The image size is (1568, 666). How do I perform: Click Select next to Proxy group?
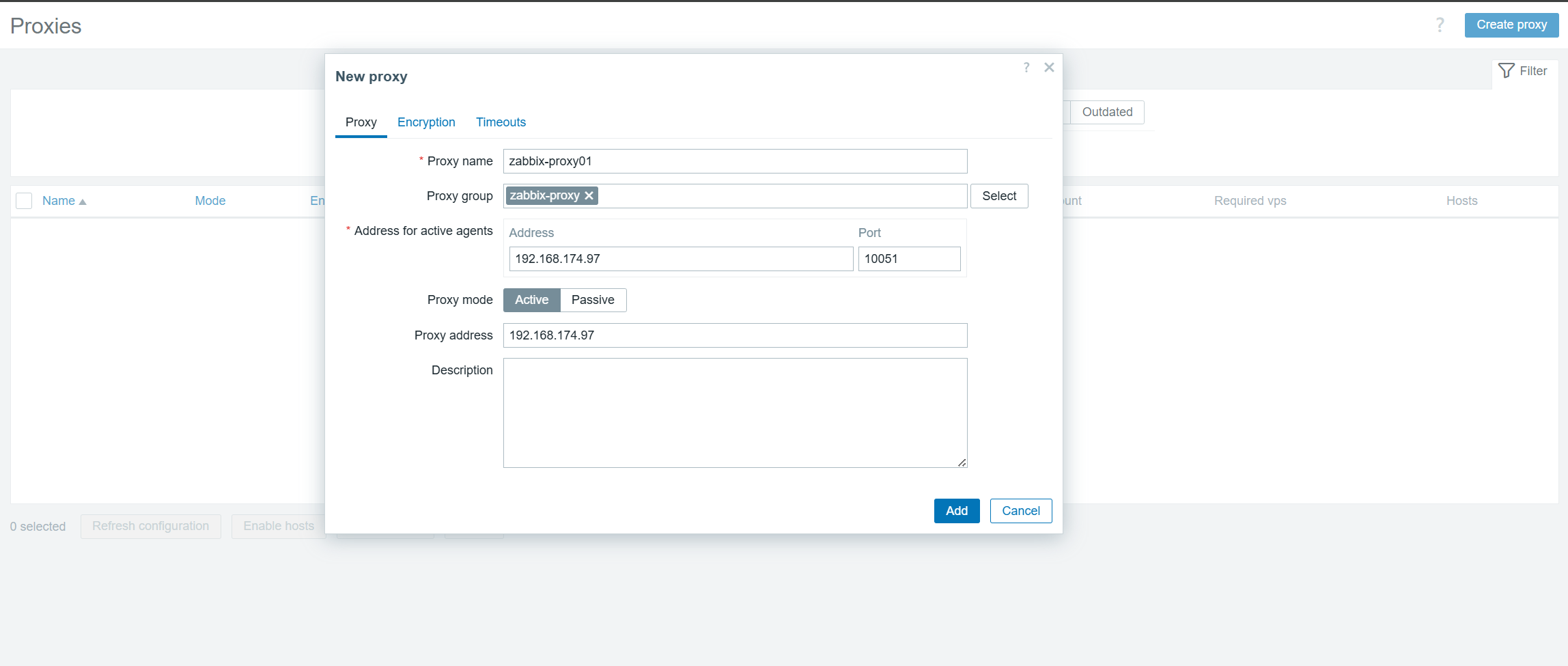(999, 196)
